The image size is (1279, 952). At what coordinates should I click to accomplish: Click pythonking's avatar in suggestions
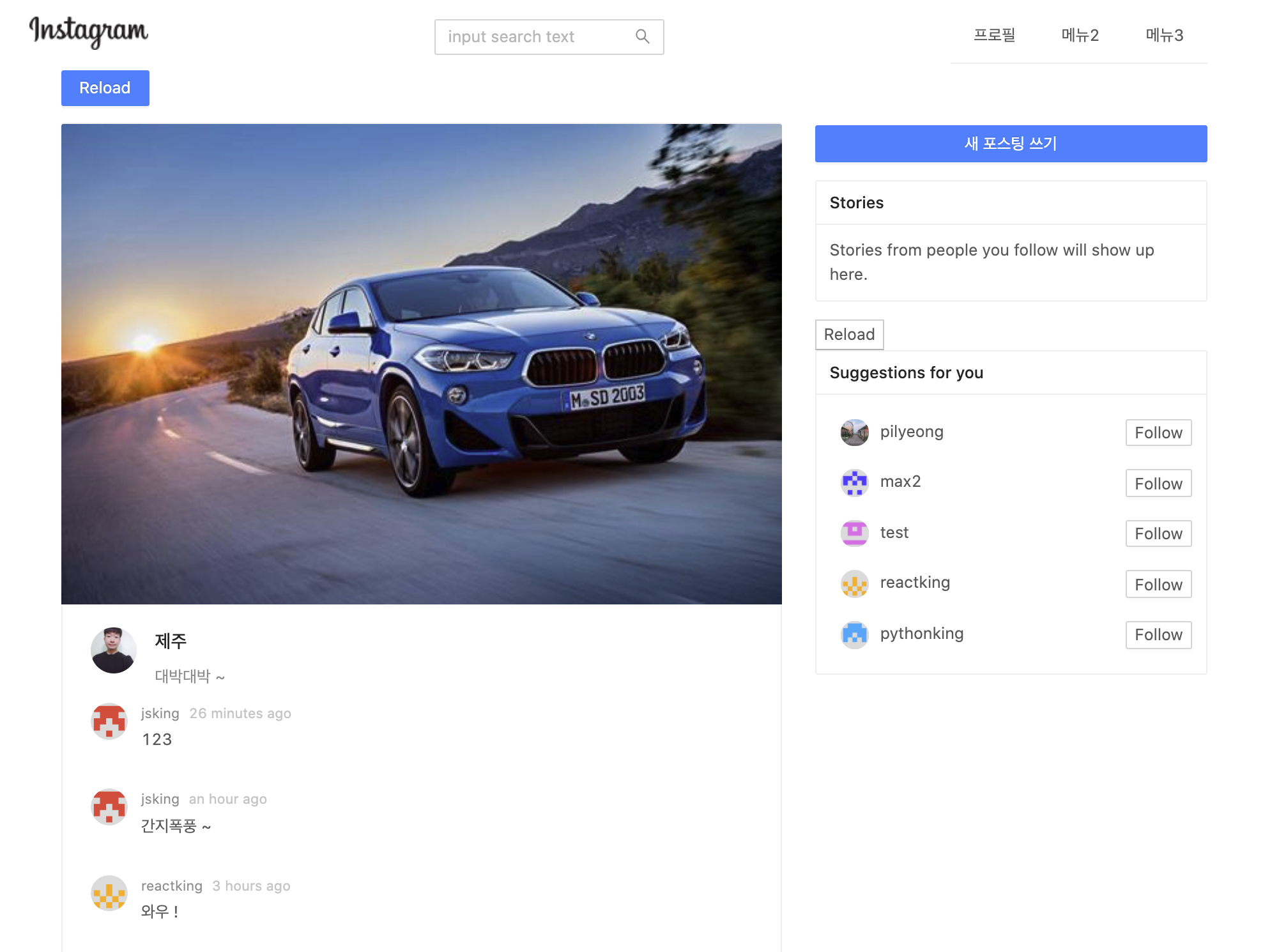pyautogui.click(x=854, y=634)
